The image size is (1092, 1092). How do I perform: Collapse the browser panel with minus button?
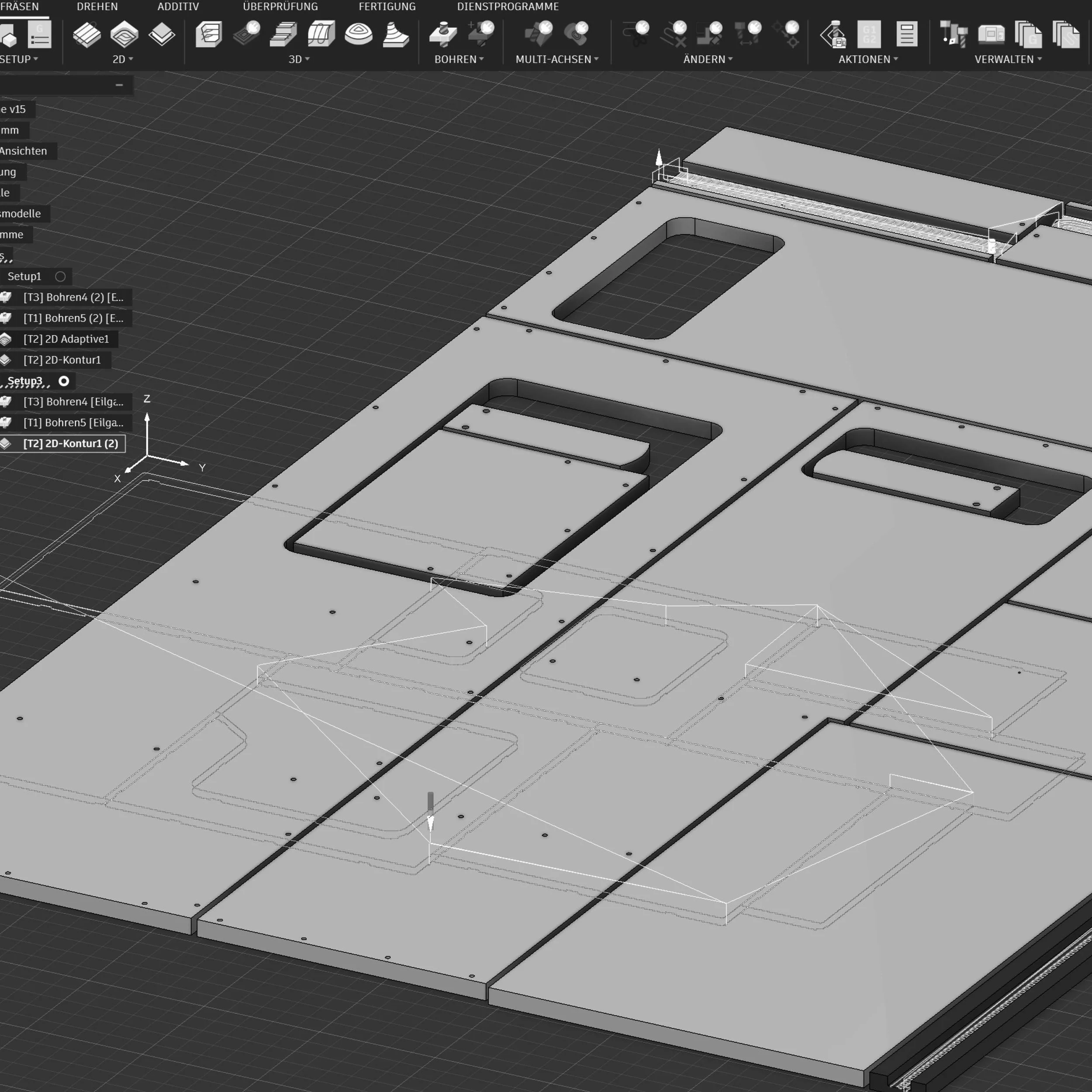(119, 85)
